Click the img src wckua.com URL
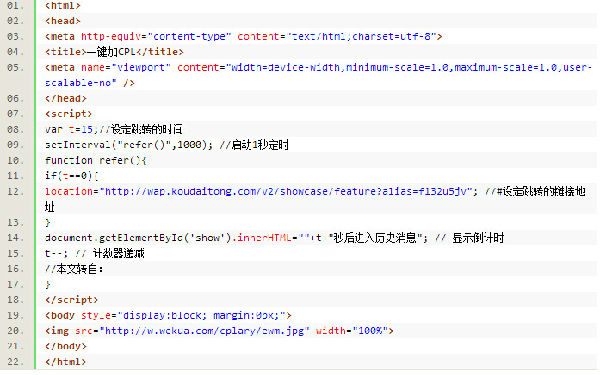 pos(204,331)
